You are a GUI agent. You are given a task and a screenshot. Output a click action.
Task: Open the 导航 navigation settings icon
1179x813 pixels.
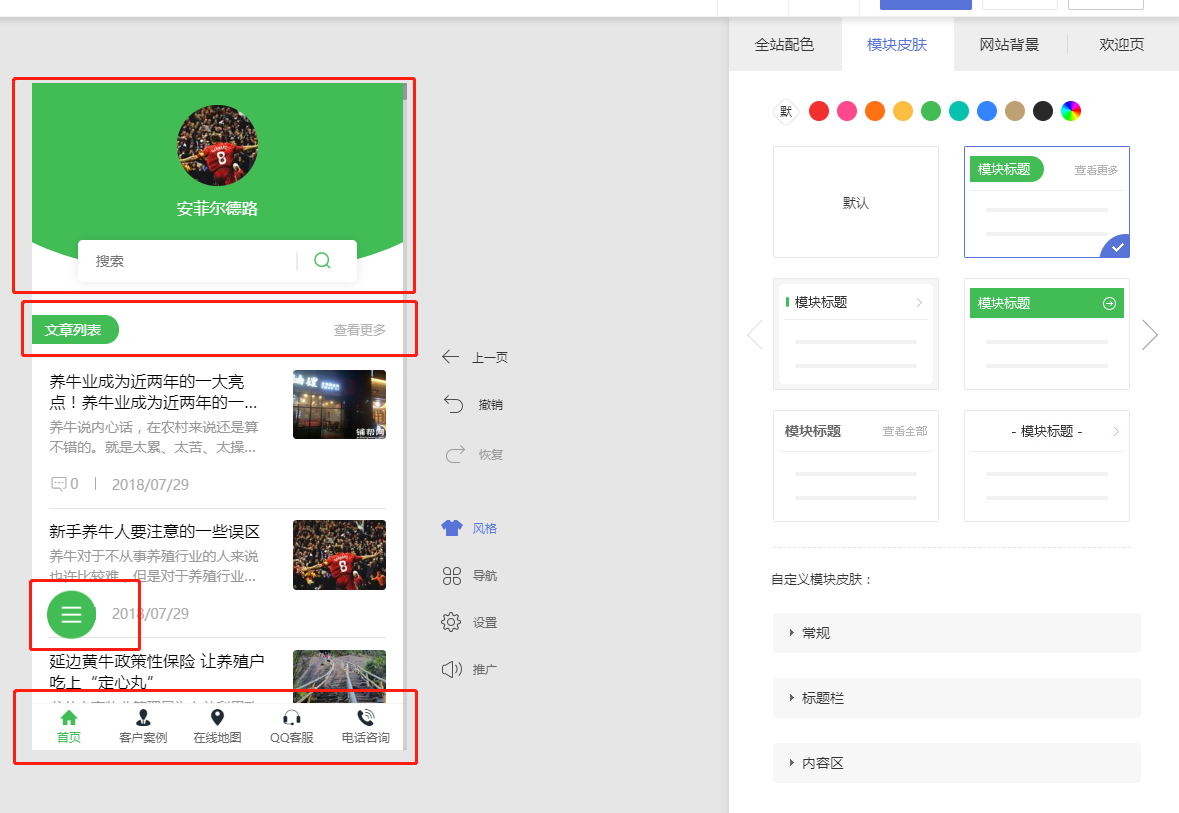452,575
